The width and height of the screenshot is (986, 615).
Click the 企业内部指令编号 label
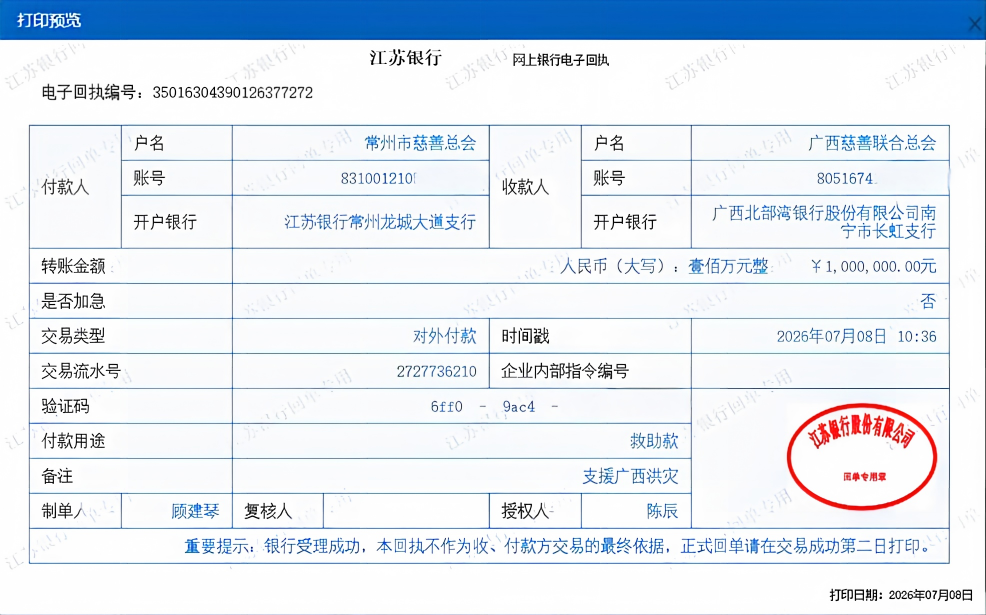pos(565,371)
